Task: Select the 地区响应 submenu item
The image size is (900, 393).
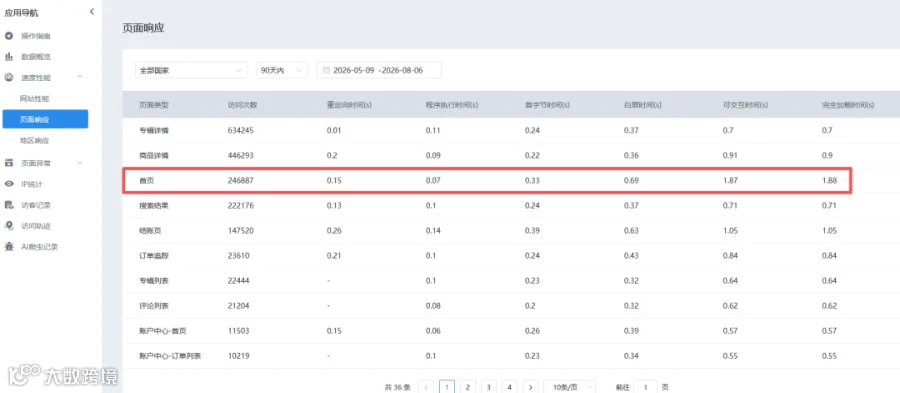Action: click(34, 141)
